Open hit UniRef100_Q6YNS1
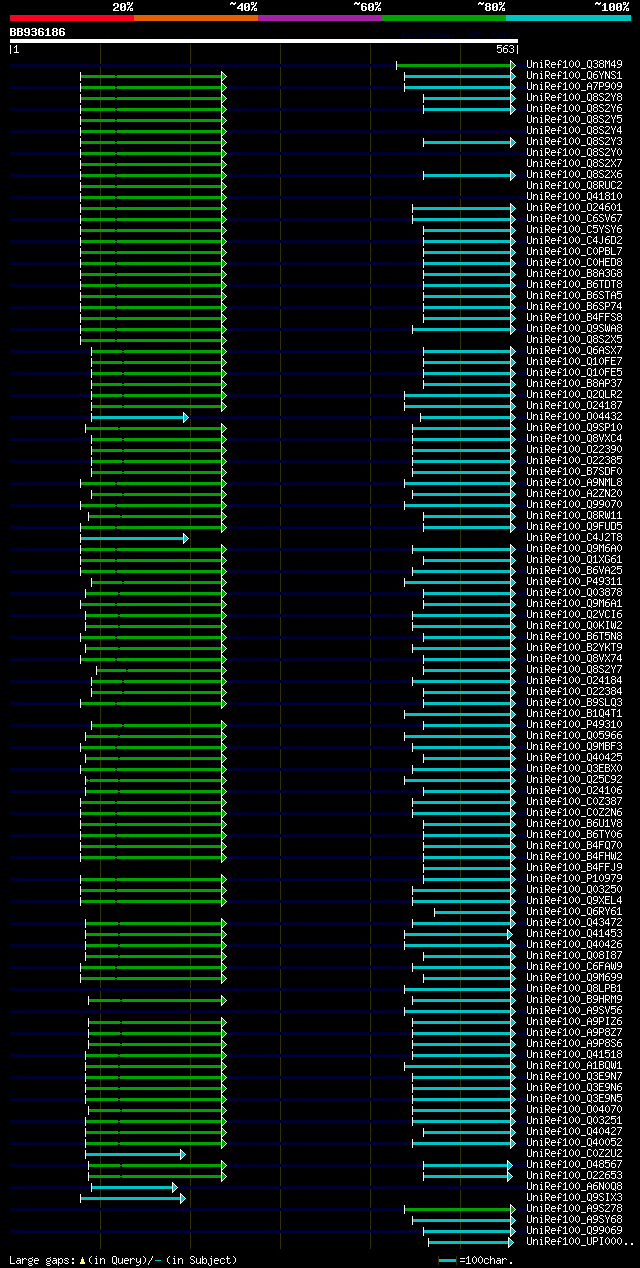The image size is (640, 1268). [x=576, y=76]
